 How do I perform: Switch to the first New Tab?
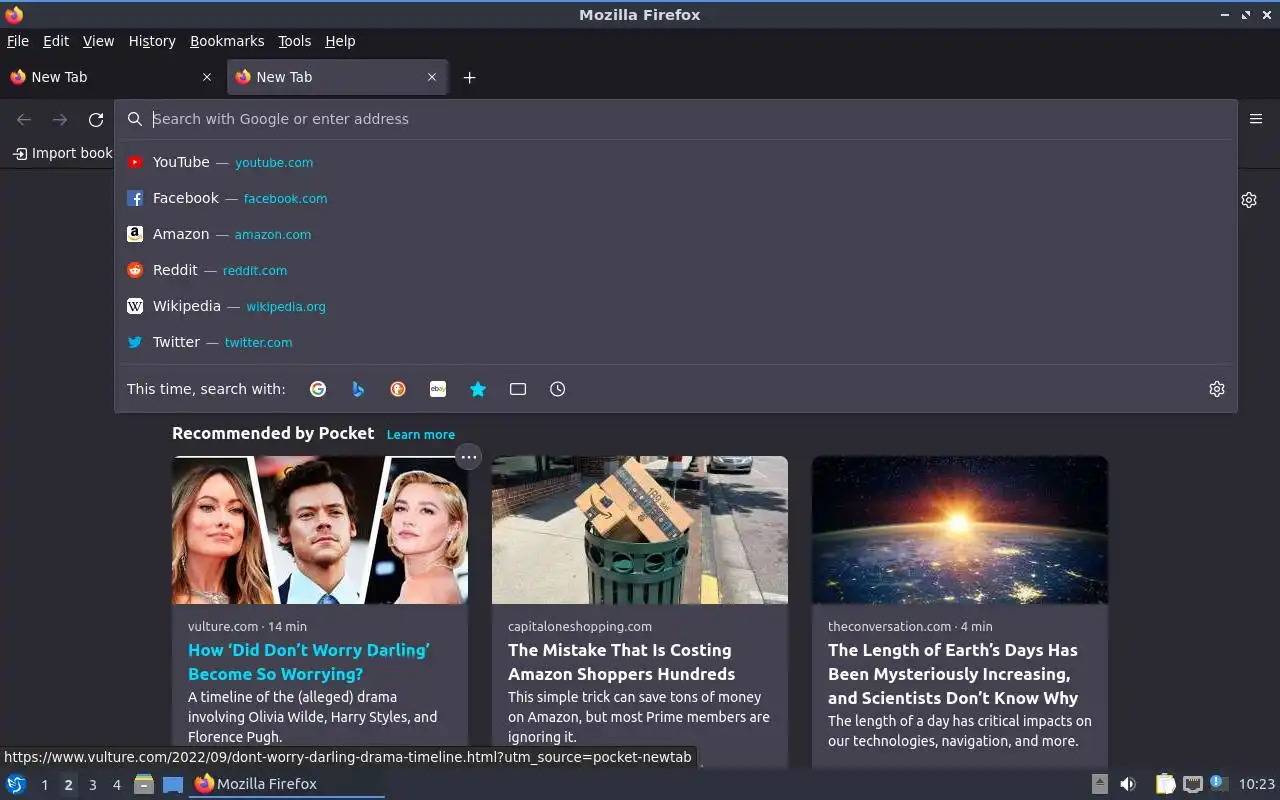coord(112,77)
